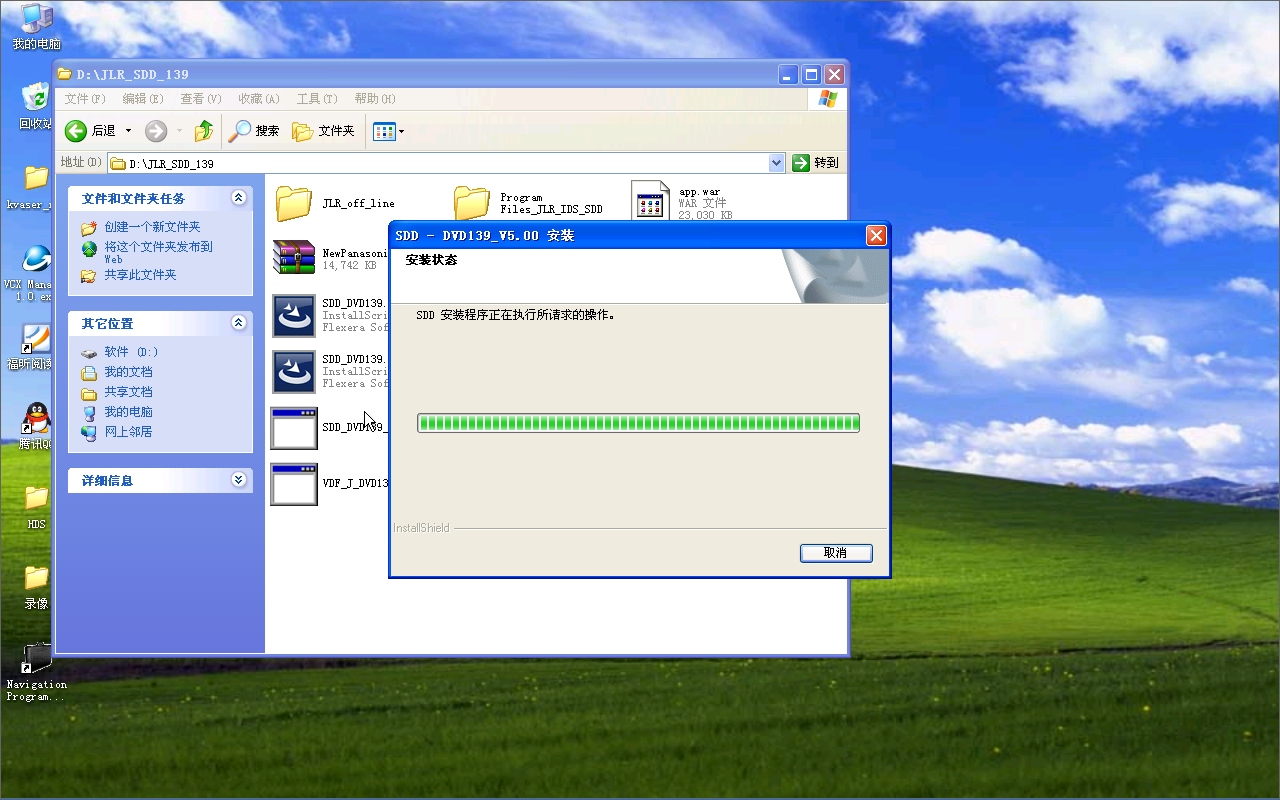The image size is (1280, 800).
Task: Click the 地址(D) label
Action: tap(81, 163)
